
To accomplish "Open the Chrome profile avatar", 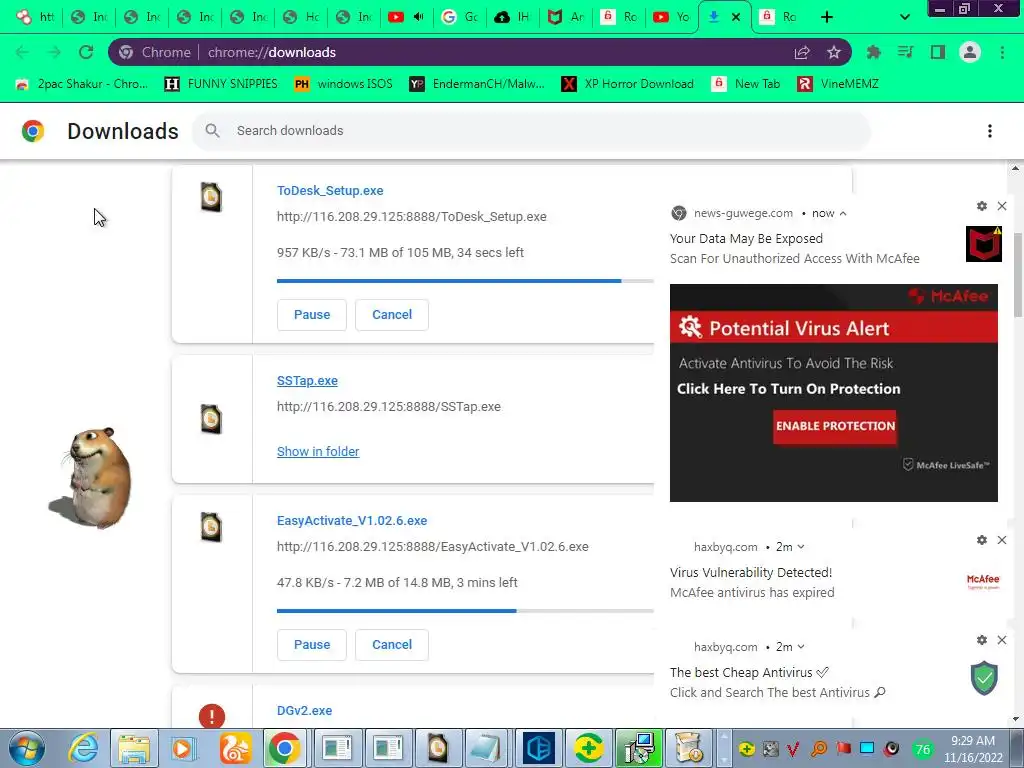I will pyautogui.click(x=970, y=52).
